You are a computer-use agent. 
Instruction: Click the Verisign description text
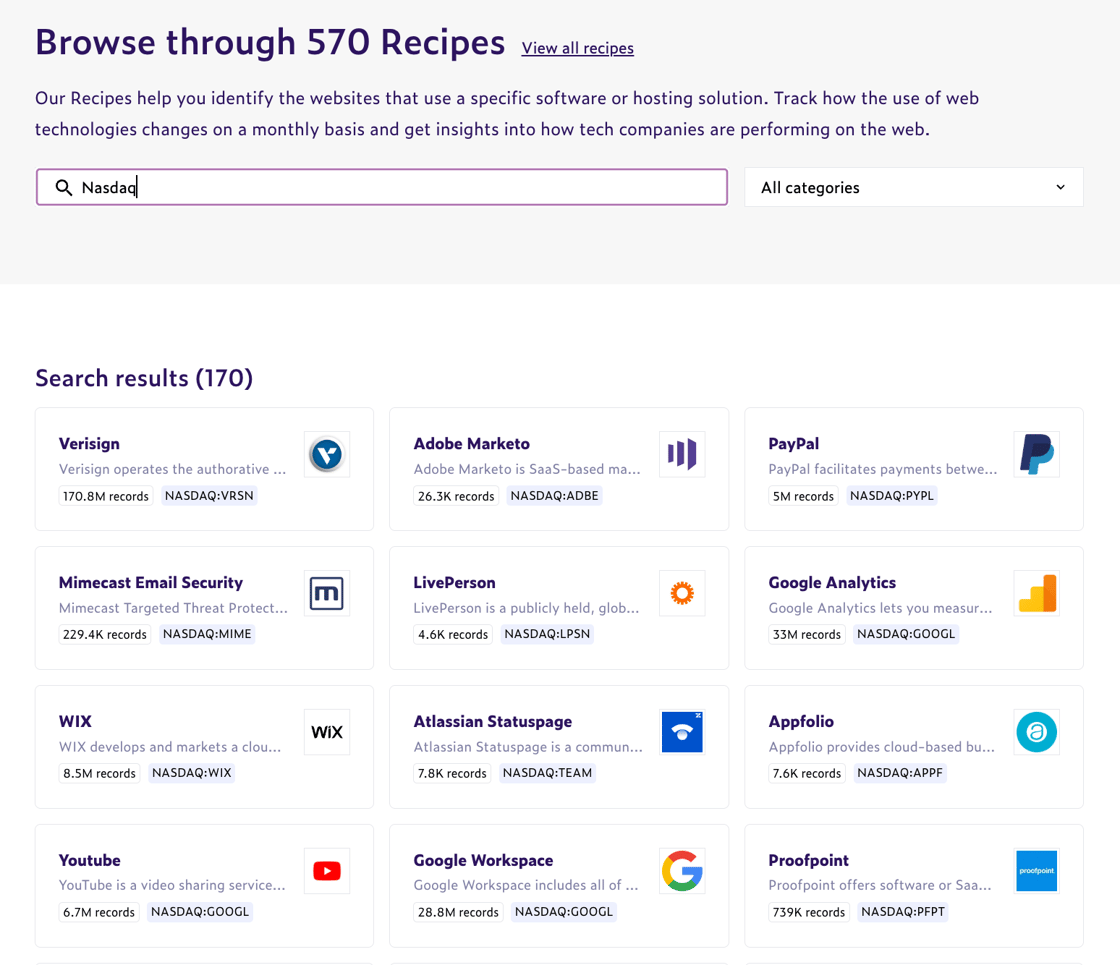(172, 469)
